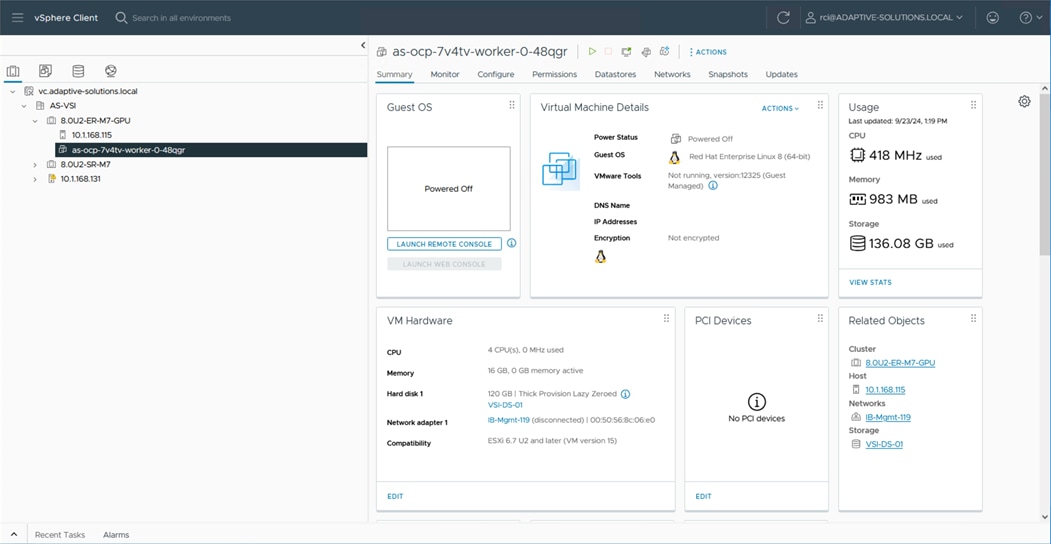This screenshot has height=544, width=1051.
Task: Click the vertical scrollbar of summary page
Action: (1045, 174)
